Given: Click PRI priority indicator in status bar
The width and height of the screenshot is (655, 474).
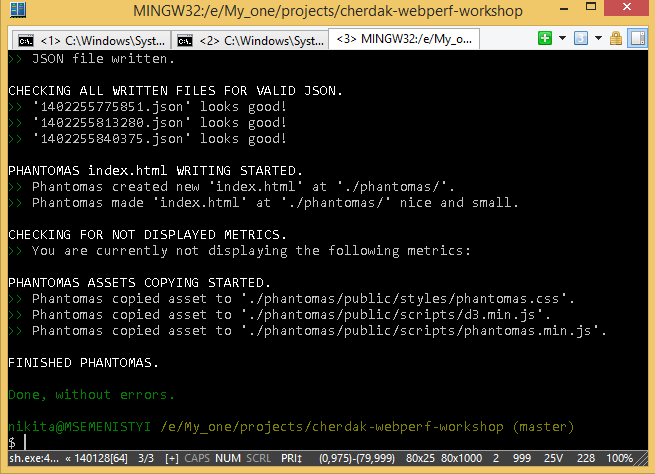Looking at the screenshot, I should [291, 458].
